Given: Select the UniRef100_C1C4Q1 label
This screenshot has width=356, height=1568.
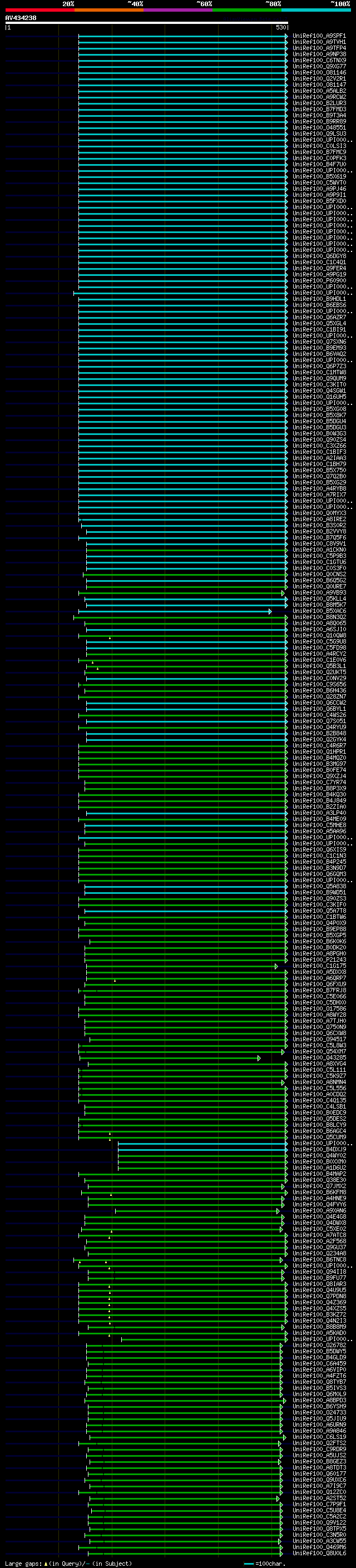Looking at the screenshot, I should pyautogui.click(x=319, y=263).
